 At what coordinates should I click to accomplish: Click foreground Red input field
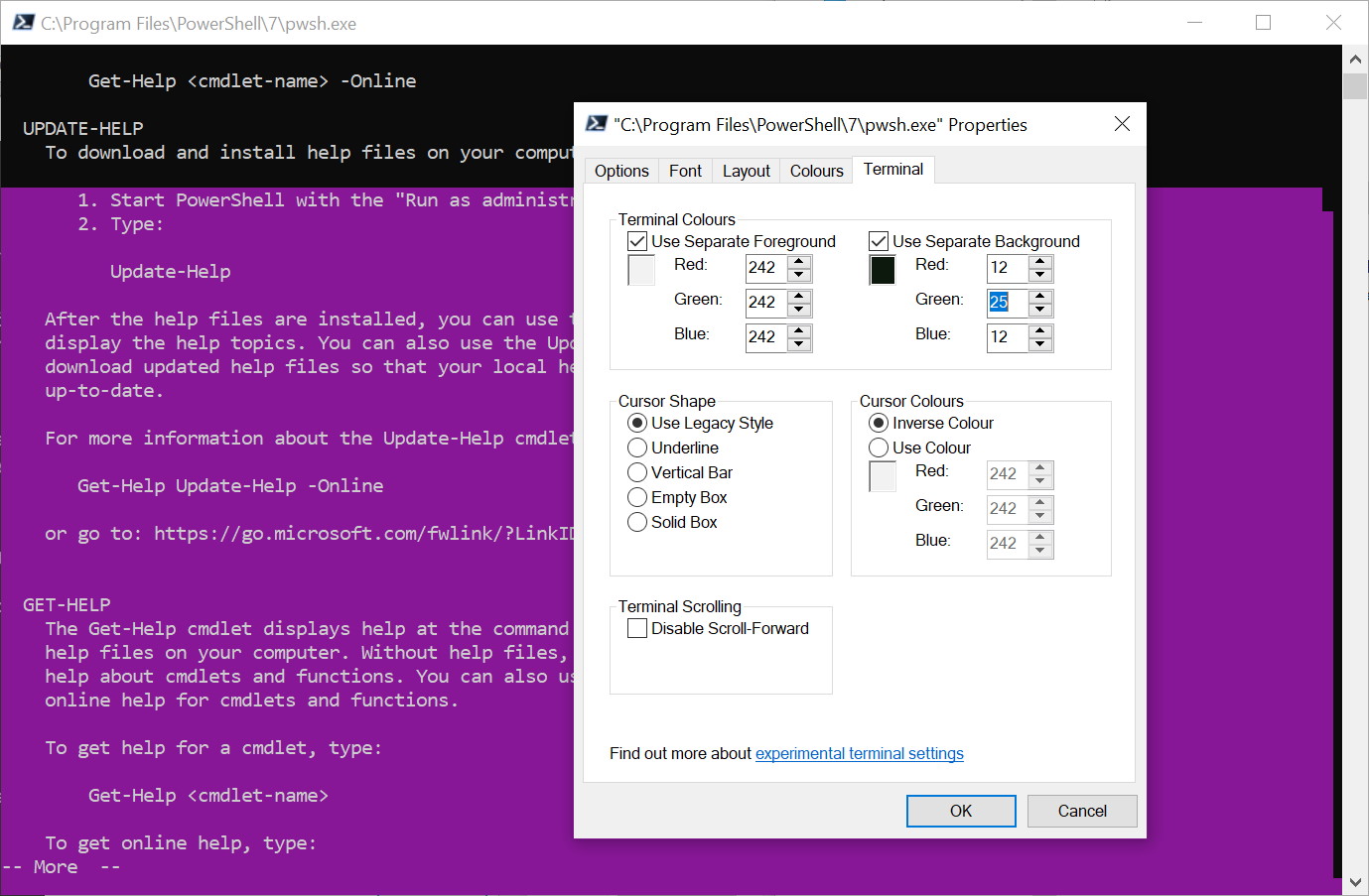click(x=766, y=268)
